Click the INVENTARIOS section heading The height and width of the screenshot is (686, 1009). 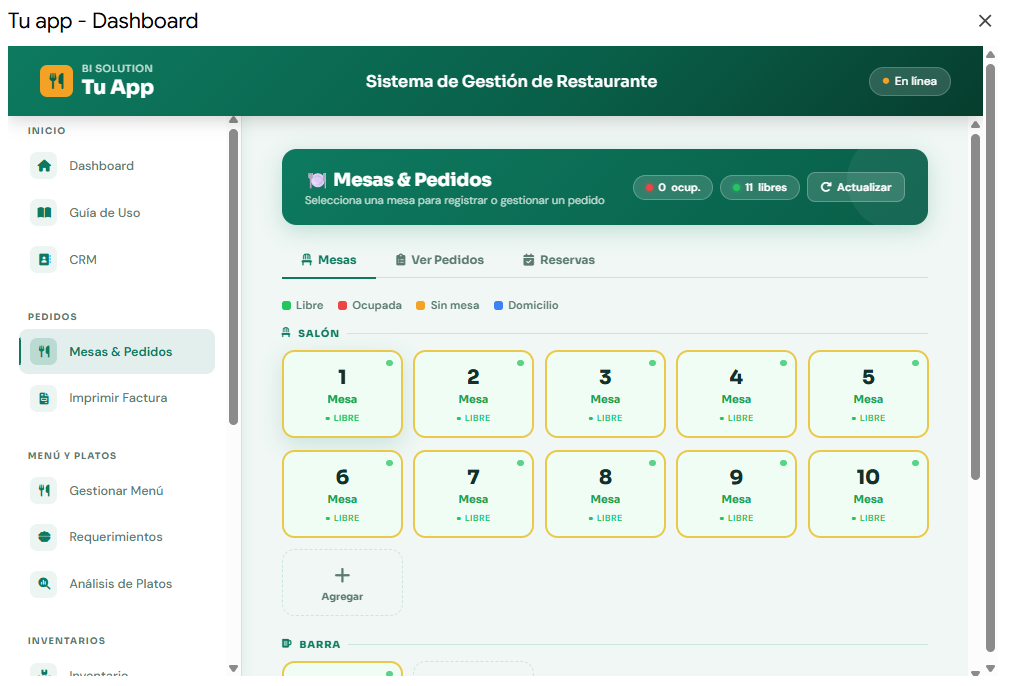point(66,640)
